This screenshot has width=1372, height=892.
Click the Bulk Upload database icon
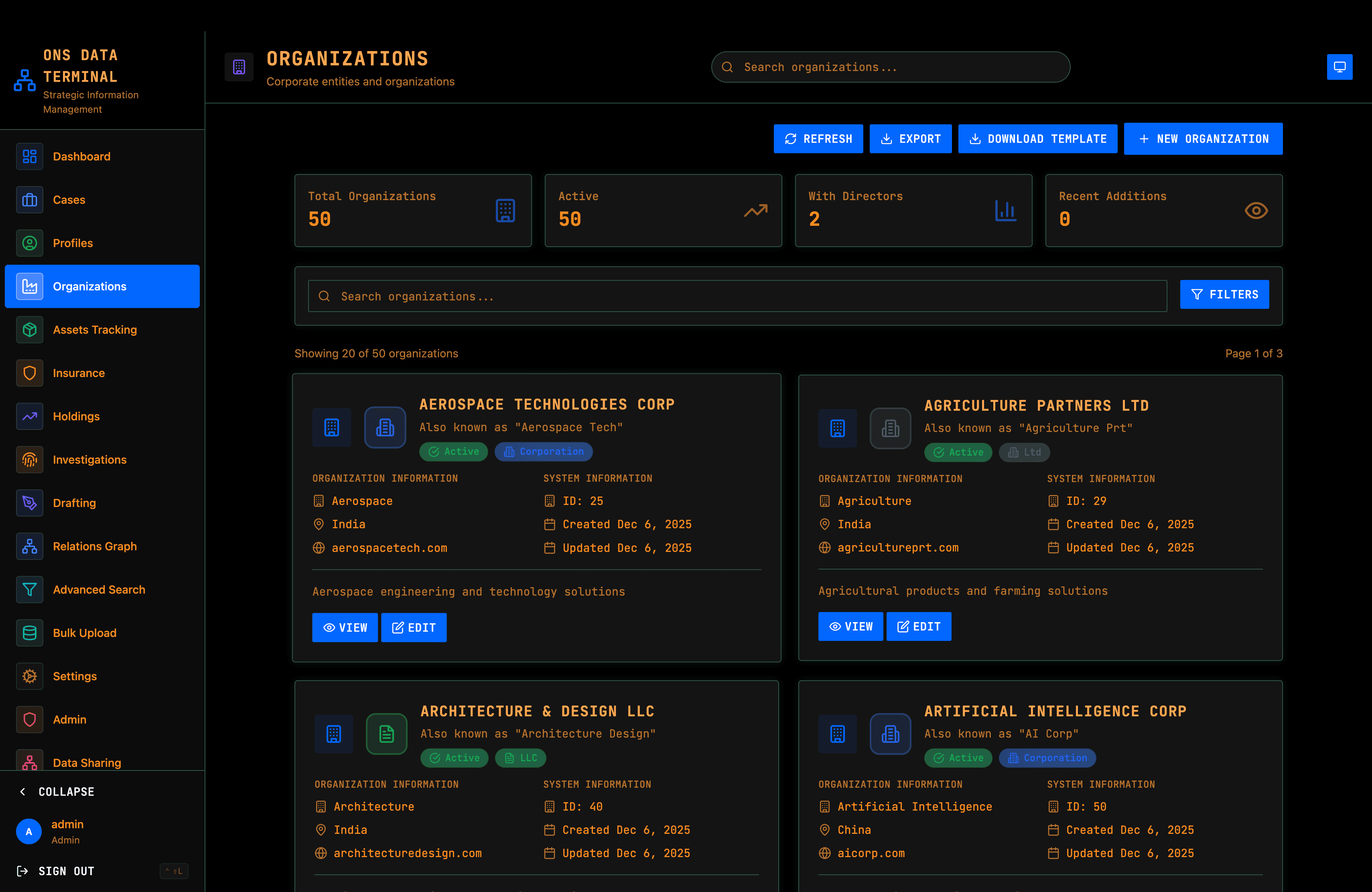pyautogui.click(x=29, y=633)
